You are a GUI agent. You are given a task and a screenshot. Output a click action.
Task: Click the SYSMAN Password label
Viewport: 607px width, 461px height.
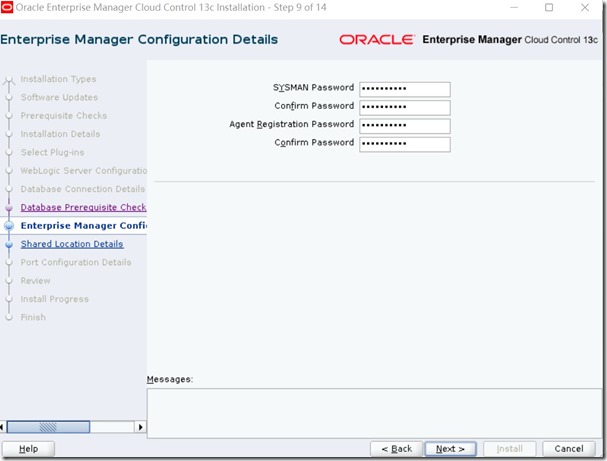pos(313,87)
